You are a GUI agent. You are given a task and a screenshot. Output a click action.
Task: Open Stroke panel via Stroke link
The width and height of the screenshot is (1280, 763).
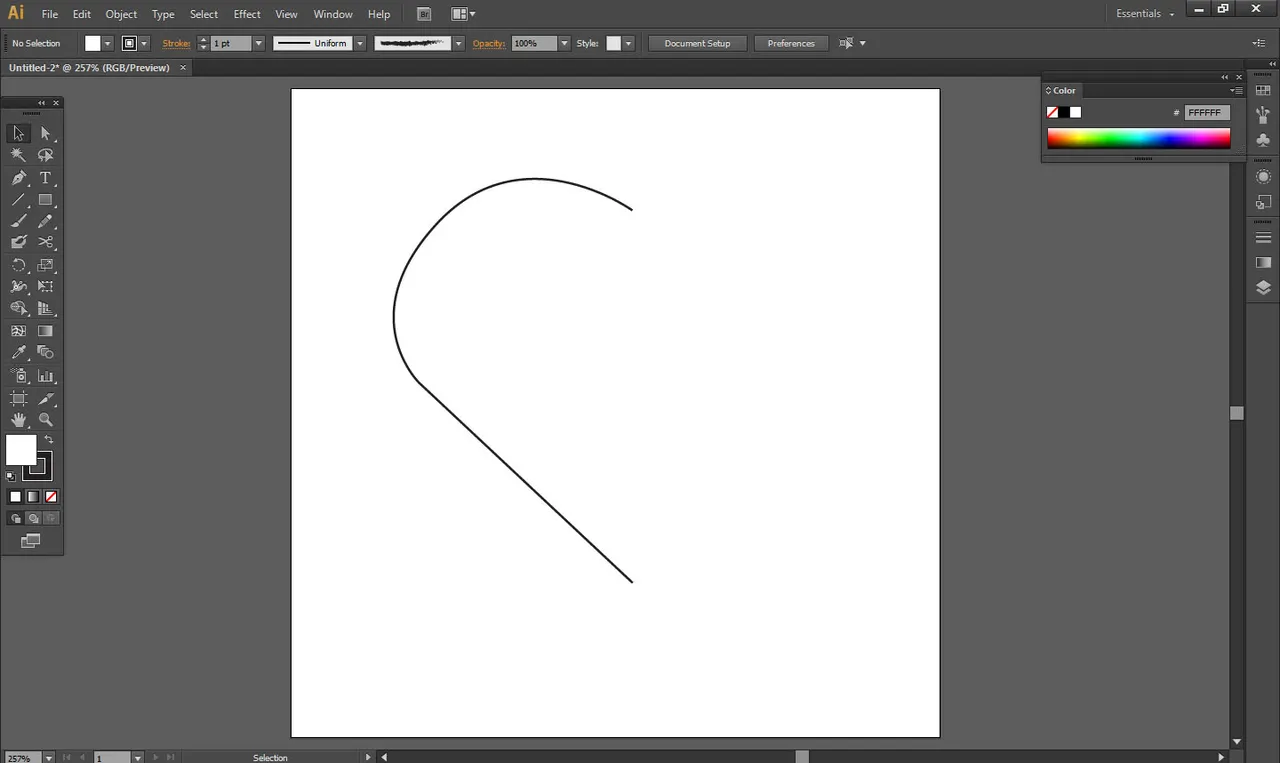coord(176,43)
